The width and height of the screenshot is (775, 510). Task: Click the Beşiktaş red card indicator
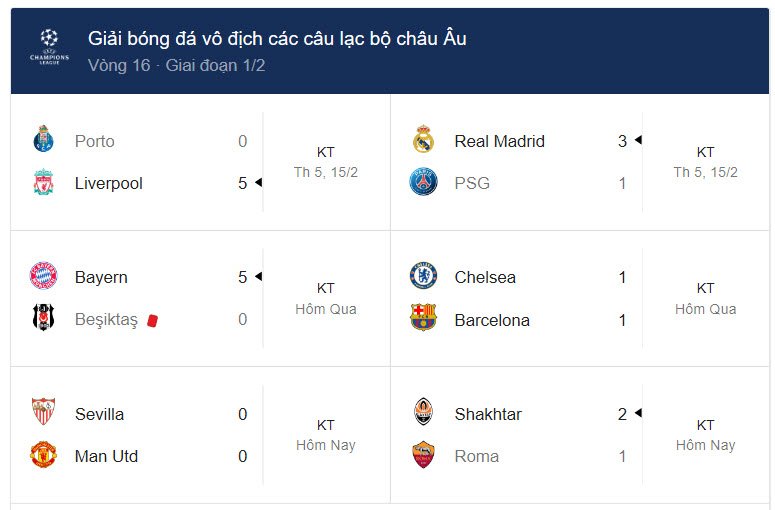tap(152, 321)
